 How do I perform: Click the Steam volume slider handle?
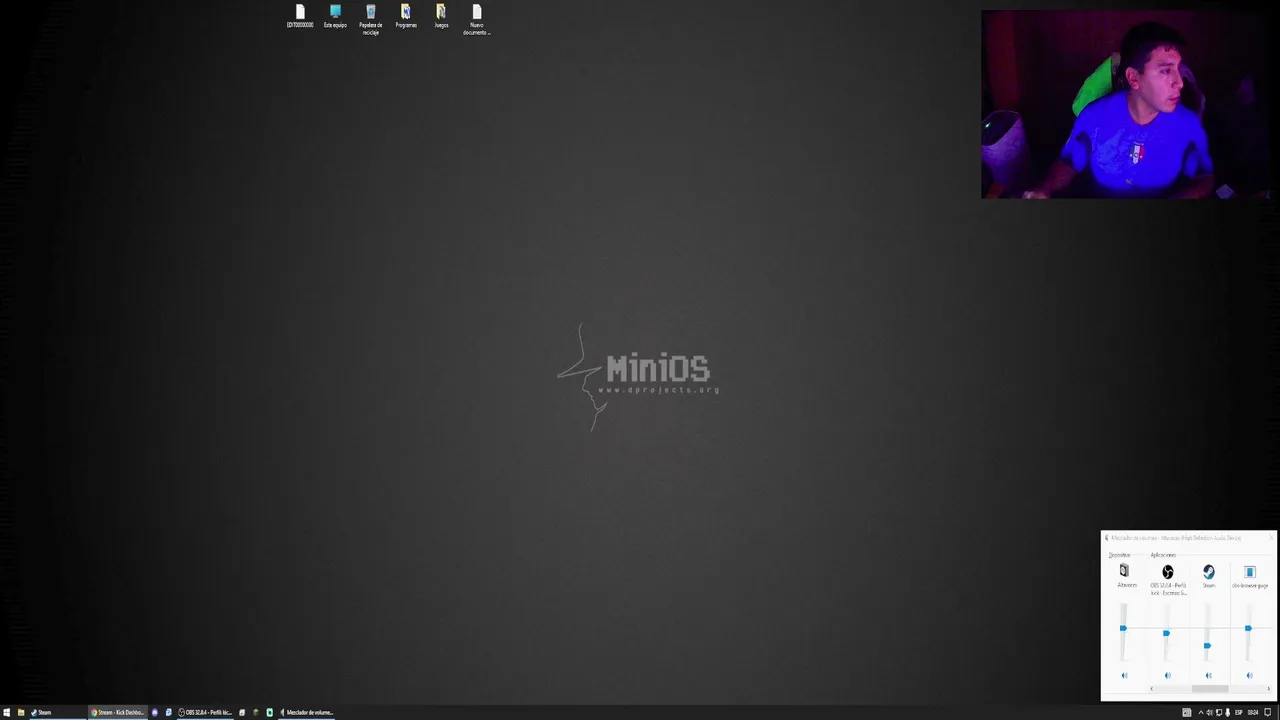click(x=1207, y=646)
